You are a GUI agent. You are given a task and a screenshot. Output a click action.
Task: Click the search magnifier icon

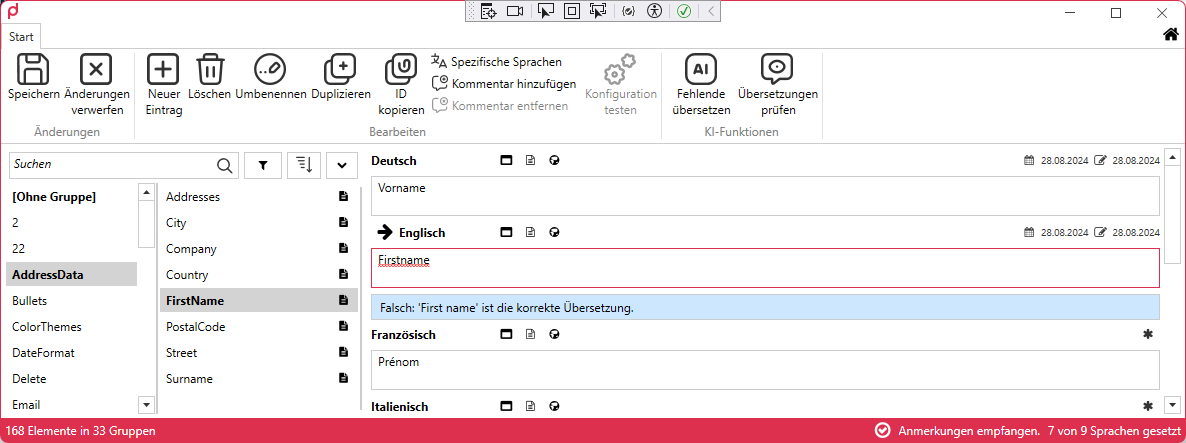pos(225,165)
